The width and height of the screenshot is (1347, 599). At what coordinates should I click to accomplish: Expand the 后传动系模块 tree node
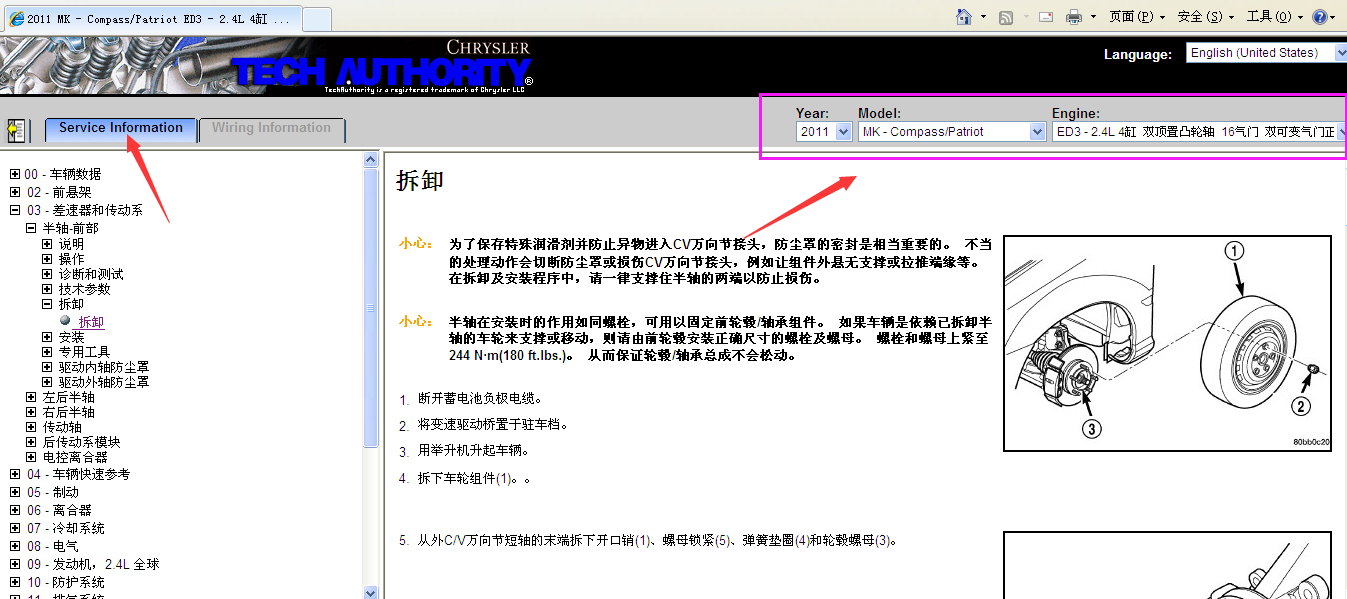tap(31, 442)
